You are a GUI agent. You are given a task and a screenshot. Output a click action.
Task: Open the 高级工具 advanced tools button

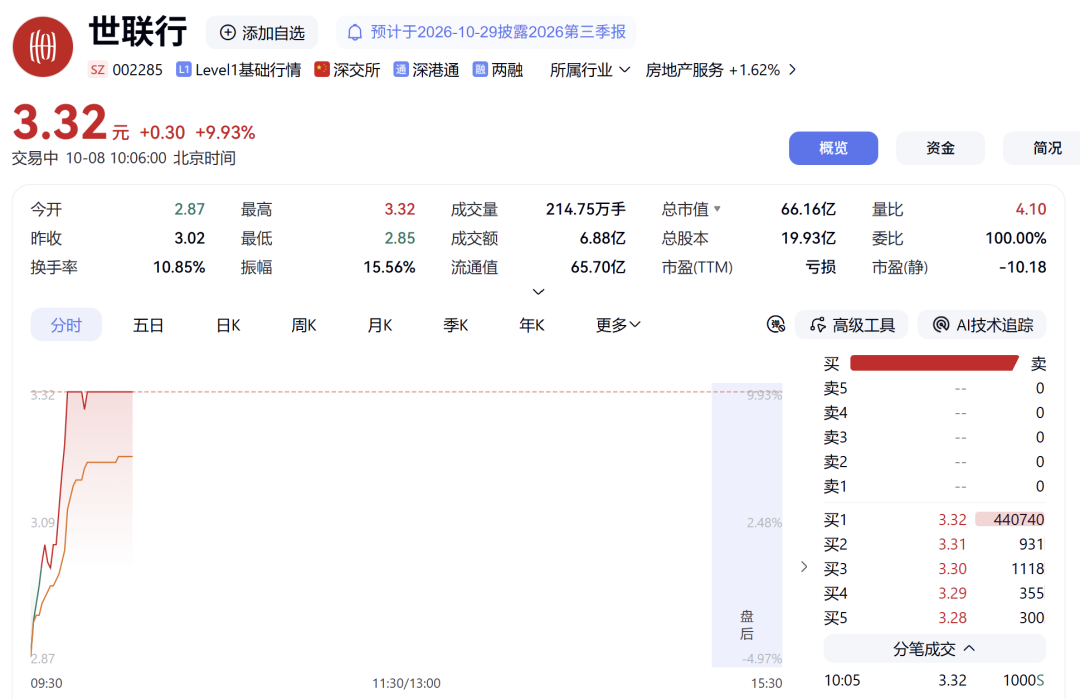(851, 325)
